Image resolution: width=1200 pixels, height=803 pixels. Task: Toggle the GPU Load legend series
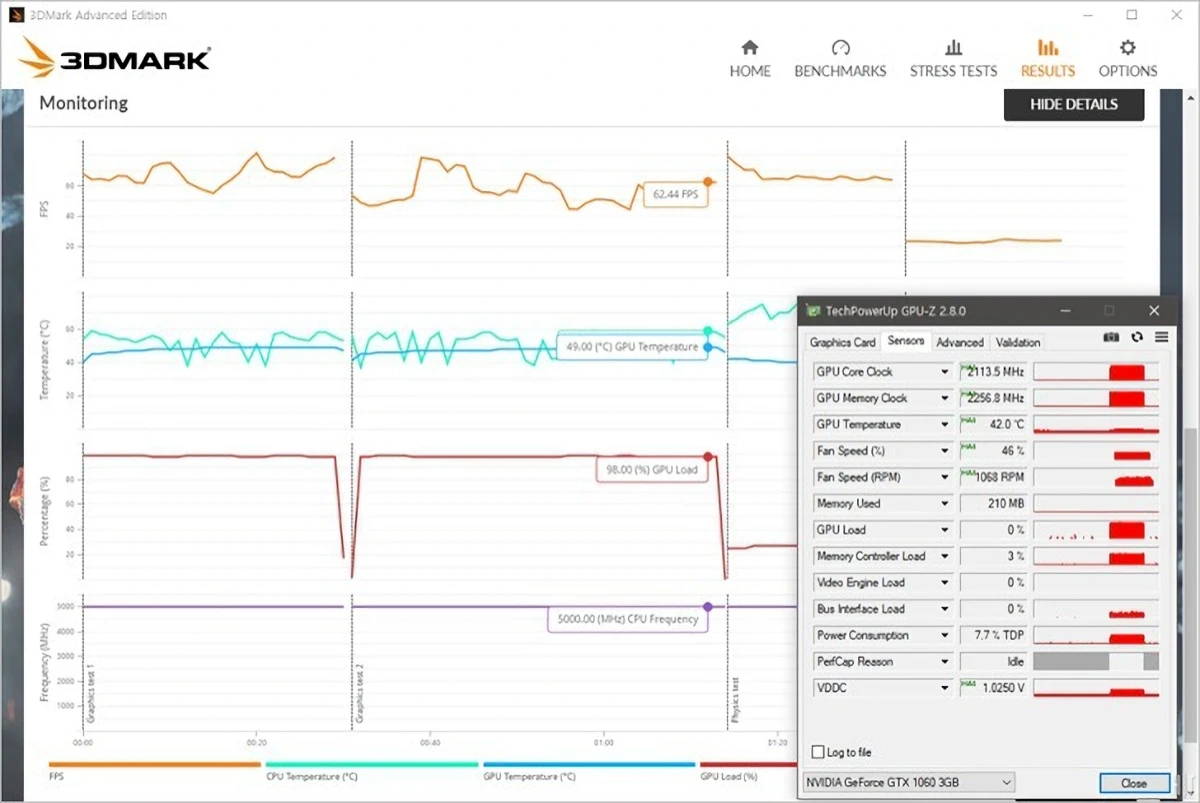pyautogui.click(x=748, y=770)
